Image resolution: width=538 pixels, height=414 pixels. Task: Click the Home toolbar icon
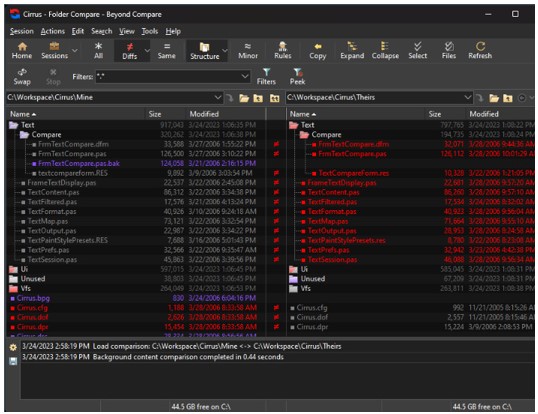click(x=22, y=51)
